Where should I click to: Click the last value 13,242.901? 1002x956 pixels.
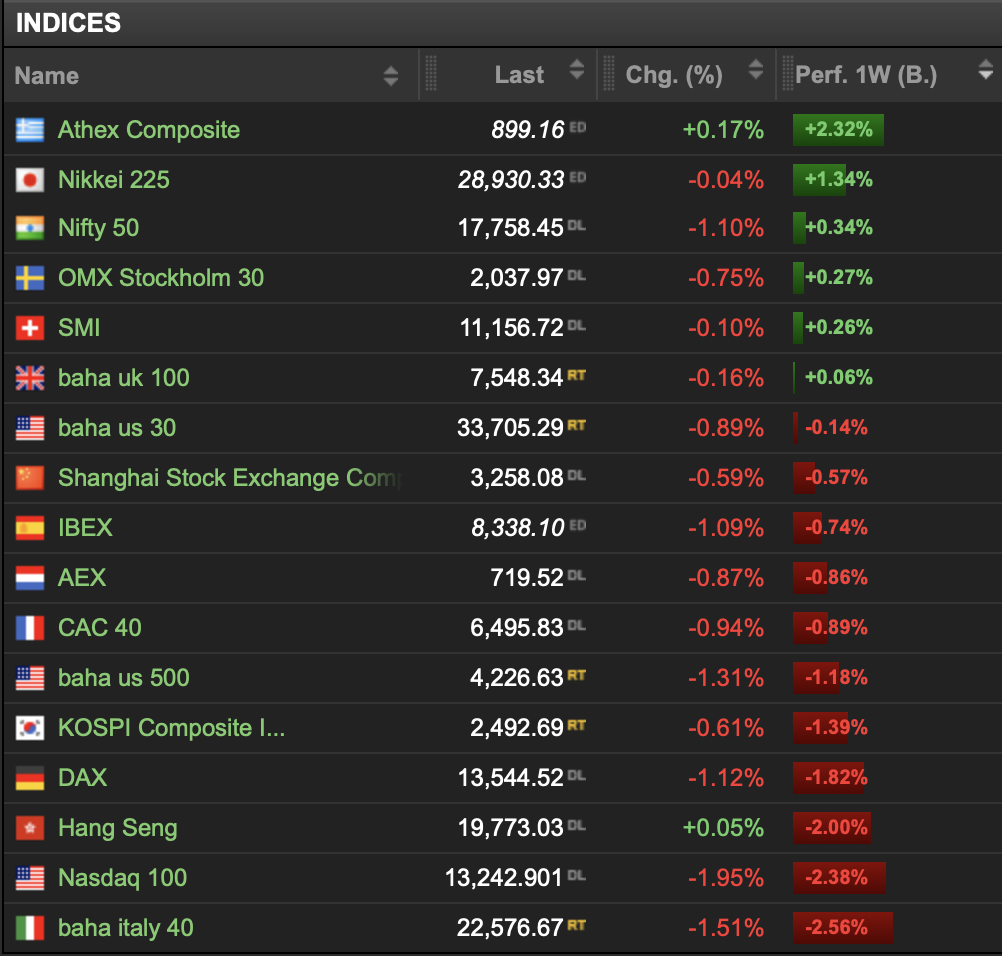(504, 877)
